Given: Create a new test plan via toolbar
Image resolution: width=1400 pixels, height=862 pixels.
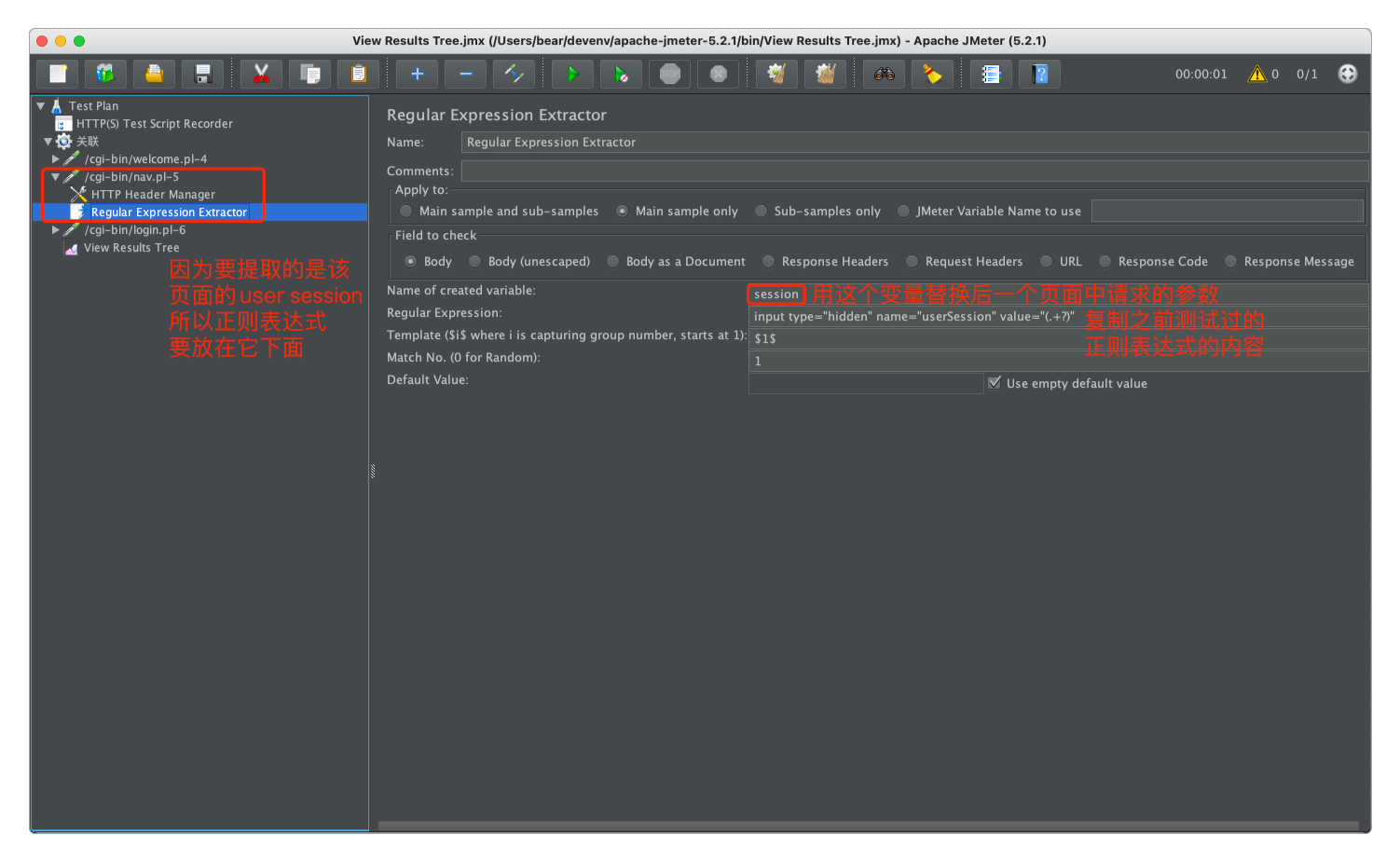Looking at the screenshot, I should 58,74.
